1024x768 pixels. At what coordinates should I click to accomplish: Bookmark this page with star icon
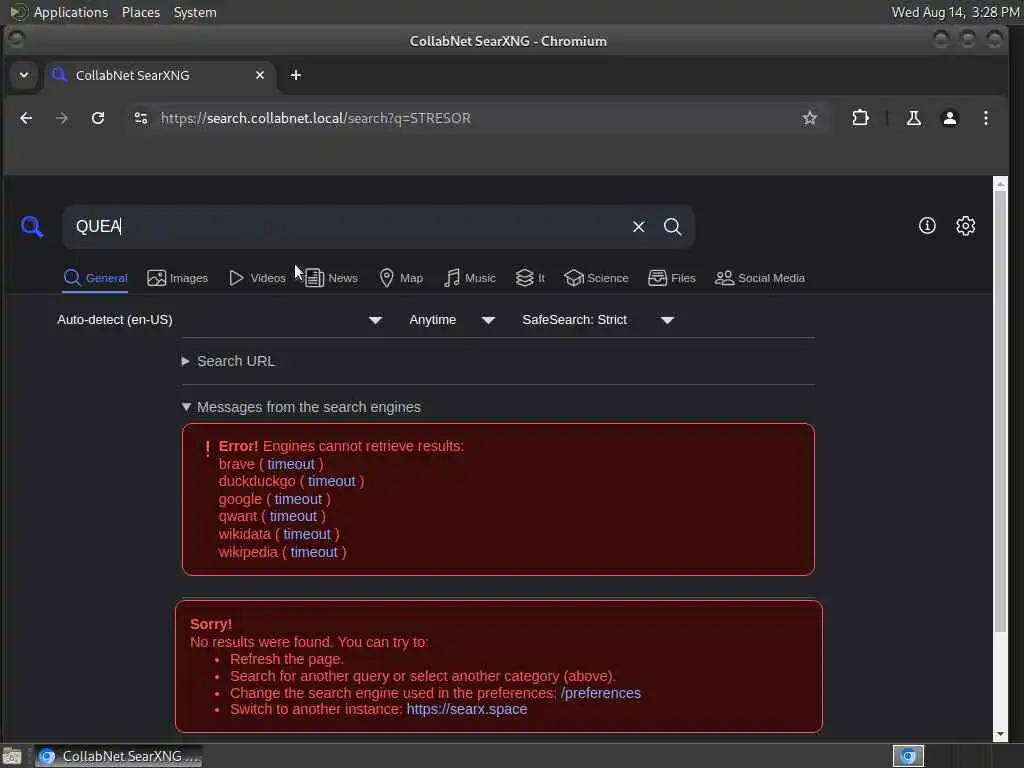(809, 118)
